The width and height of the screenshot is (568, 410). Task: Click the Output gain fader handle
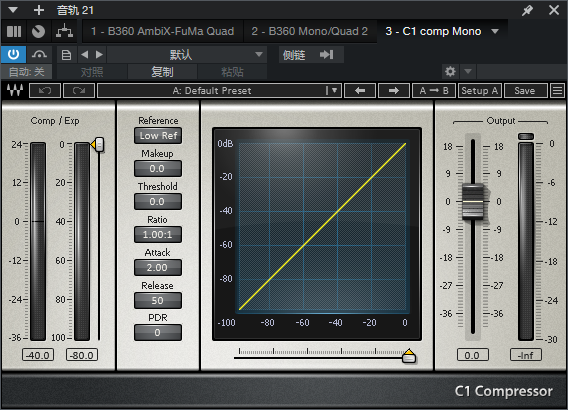tap(473, 201)
